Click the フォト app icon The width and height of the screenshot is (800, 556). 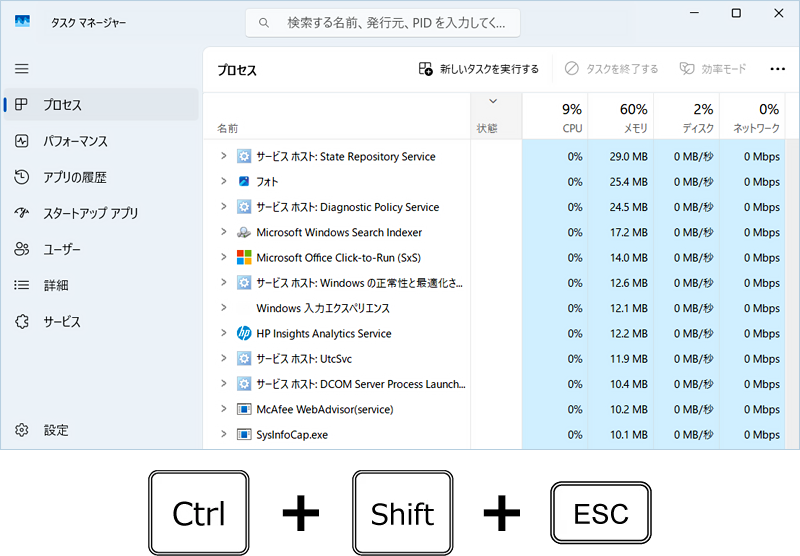click(x=244, y=181)
